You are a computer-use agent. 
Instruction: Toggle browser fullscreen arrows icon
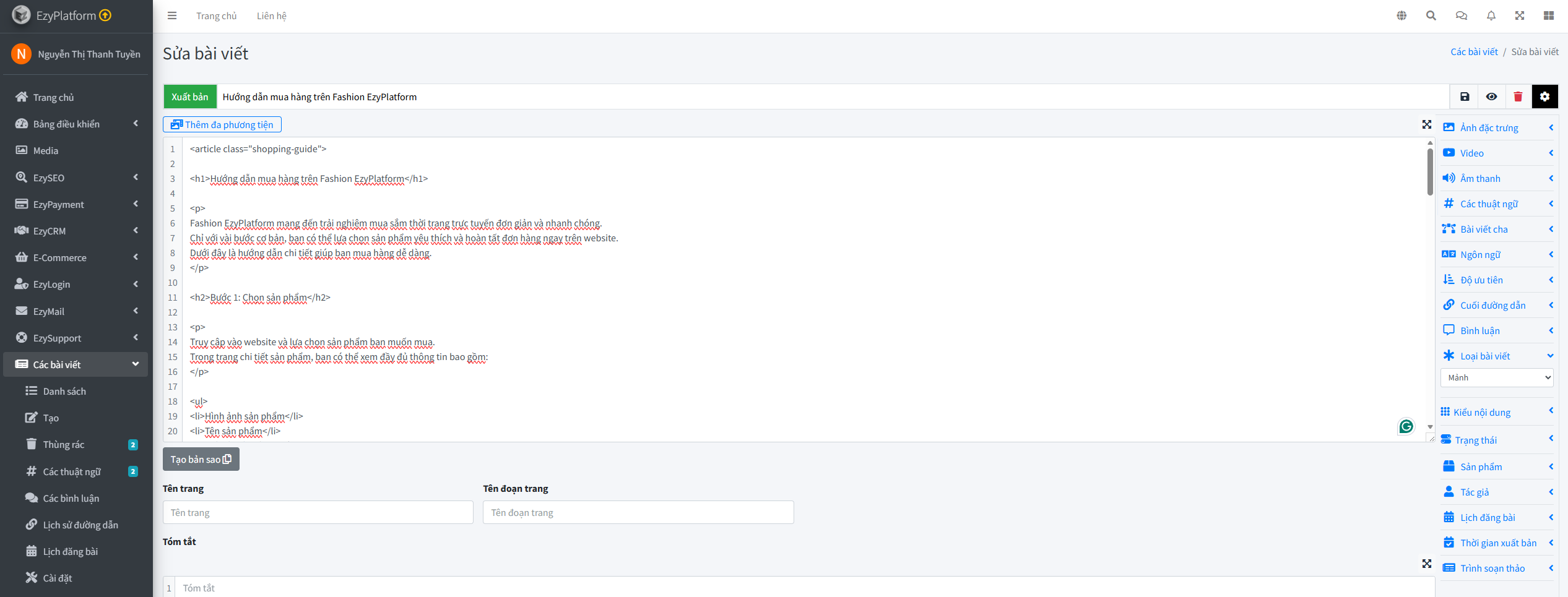point(1519,16)
